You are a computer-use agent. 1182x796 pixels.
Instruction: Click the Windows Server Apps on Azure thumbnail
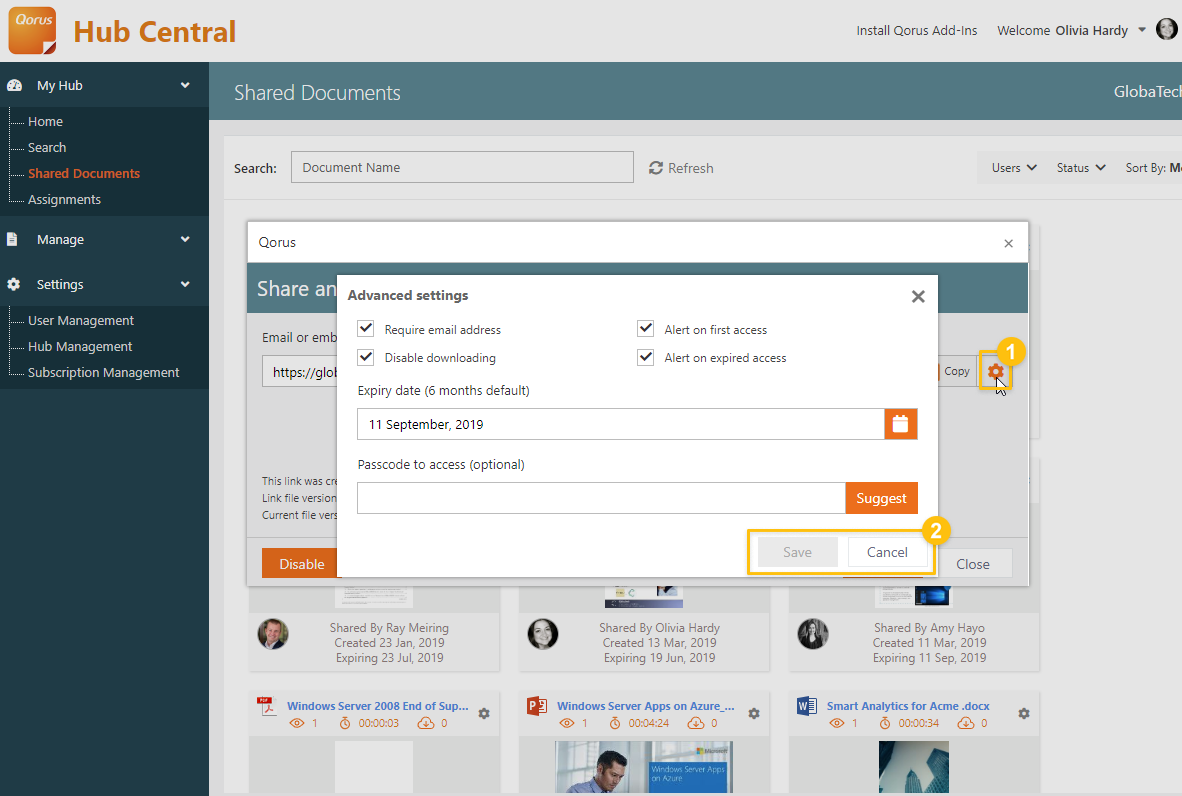coord(644,767)
